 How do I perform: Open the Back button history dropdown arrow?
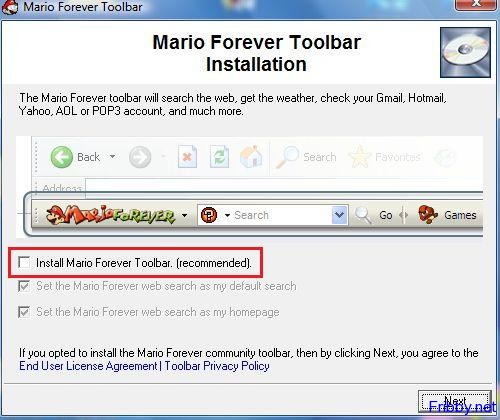tap(113, 156)
